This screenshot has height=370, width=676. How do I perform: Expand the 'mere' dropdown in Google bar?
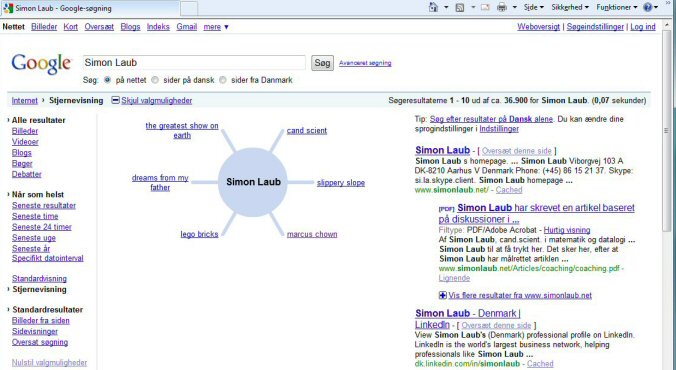pyautogui.click(x=216, y=27)
